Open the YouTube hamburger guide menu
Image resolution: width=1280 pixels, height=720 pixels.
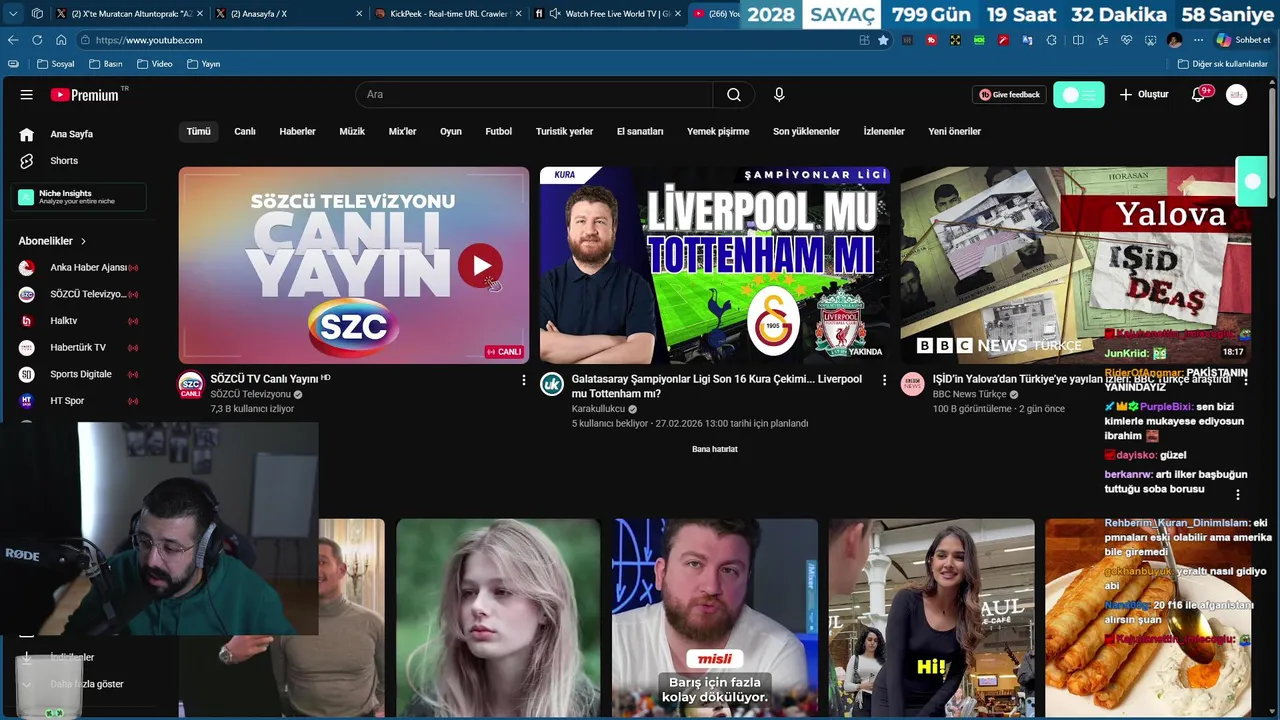click(26, 95)
